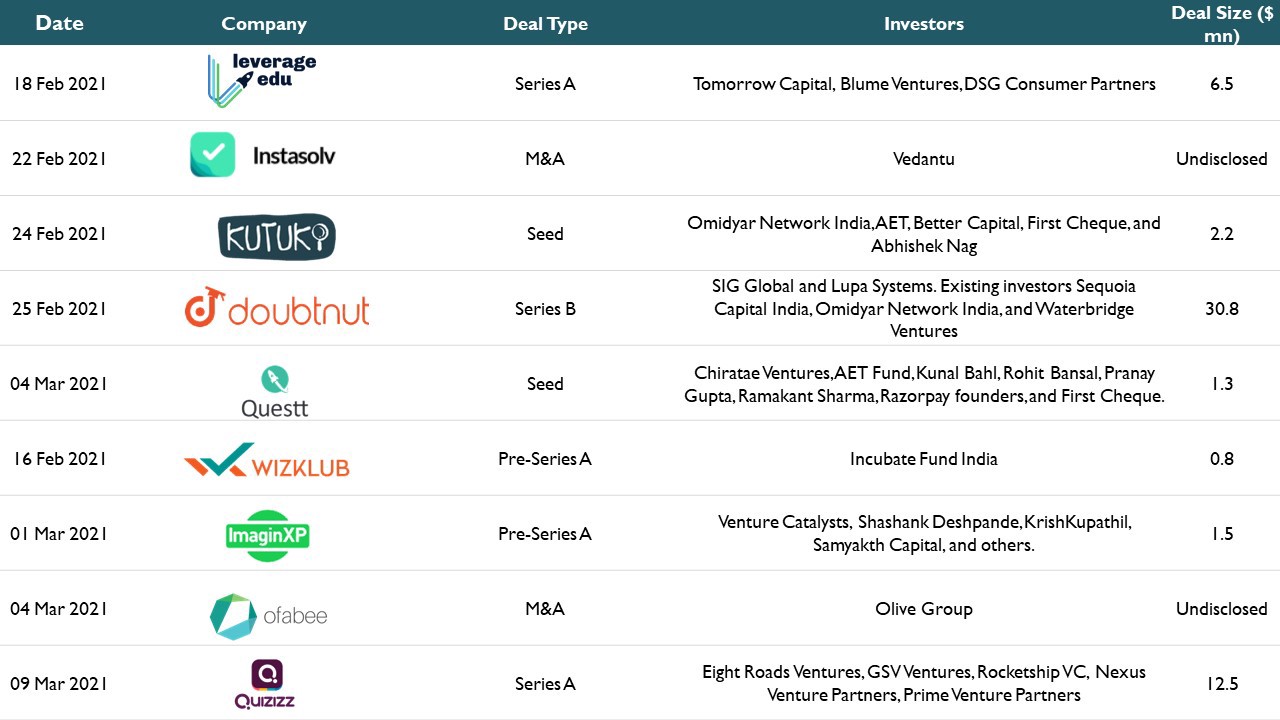Click the Company column header
The image size is (1280, 720).
point(264,24)
